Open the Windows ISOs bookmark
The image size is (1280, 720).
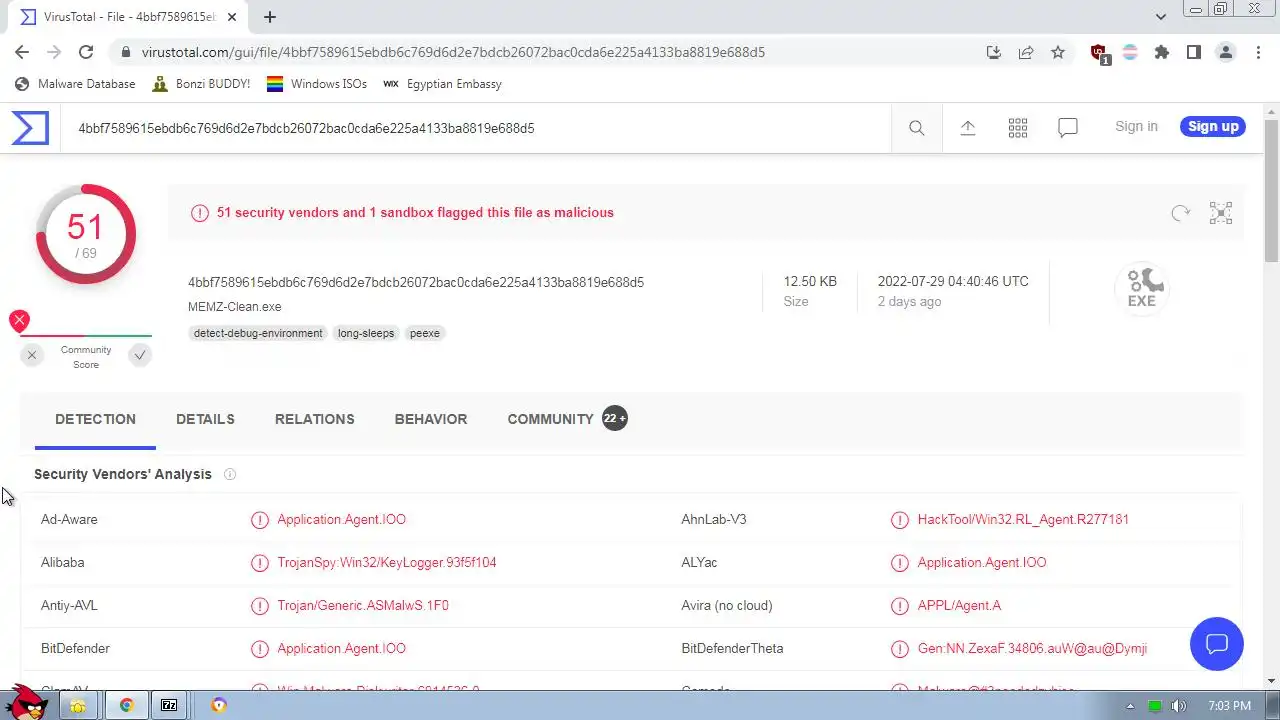317,84
